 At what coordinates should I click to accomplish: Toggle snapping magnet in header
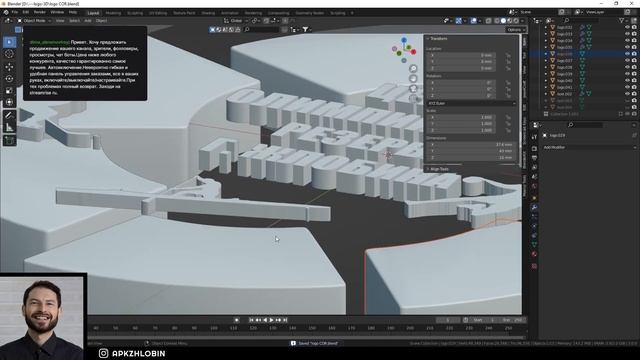tap(266, 20)
